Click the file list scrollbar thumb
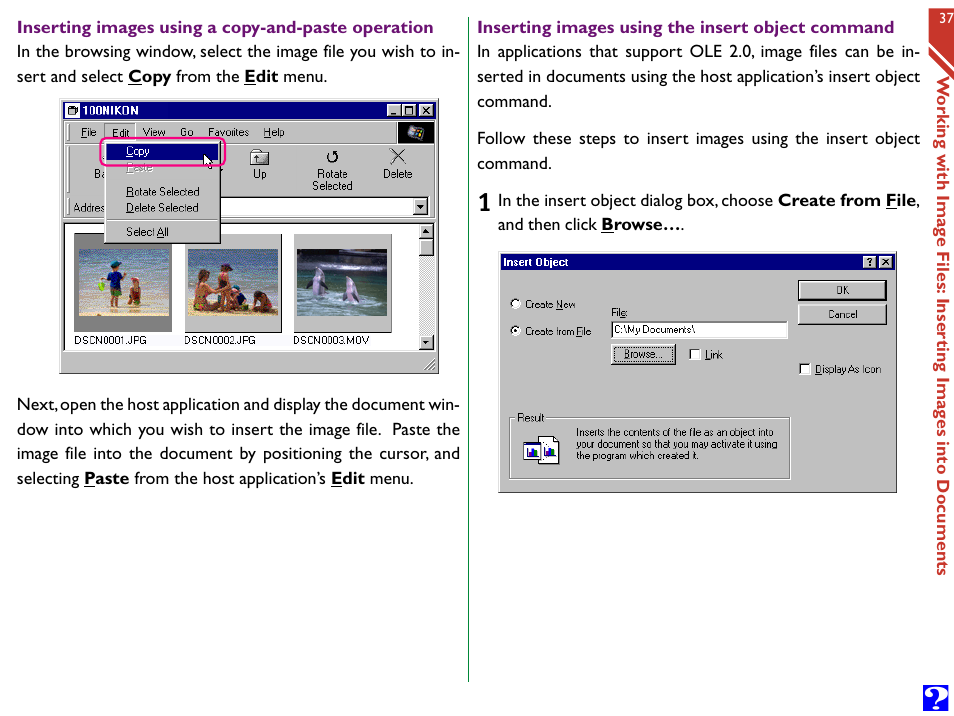 tap(426, 247)
